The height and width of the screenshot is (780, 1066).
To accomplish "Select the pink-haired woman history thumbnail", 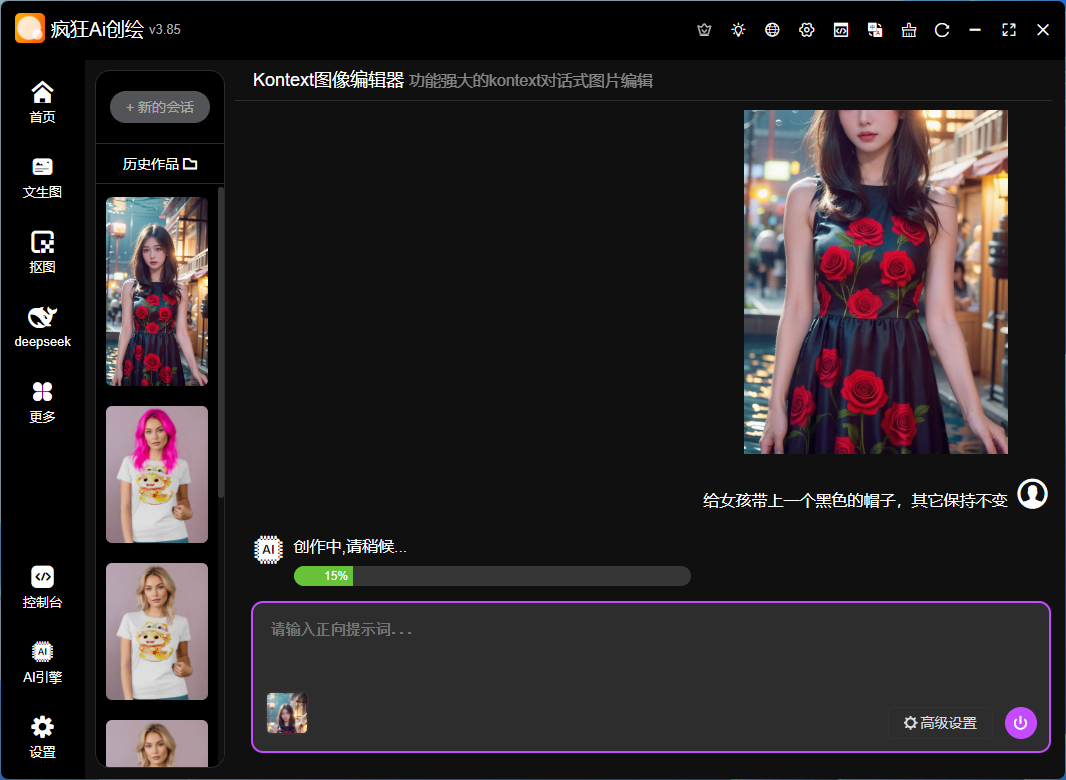I will pos(157,474).
